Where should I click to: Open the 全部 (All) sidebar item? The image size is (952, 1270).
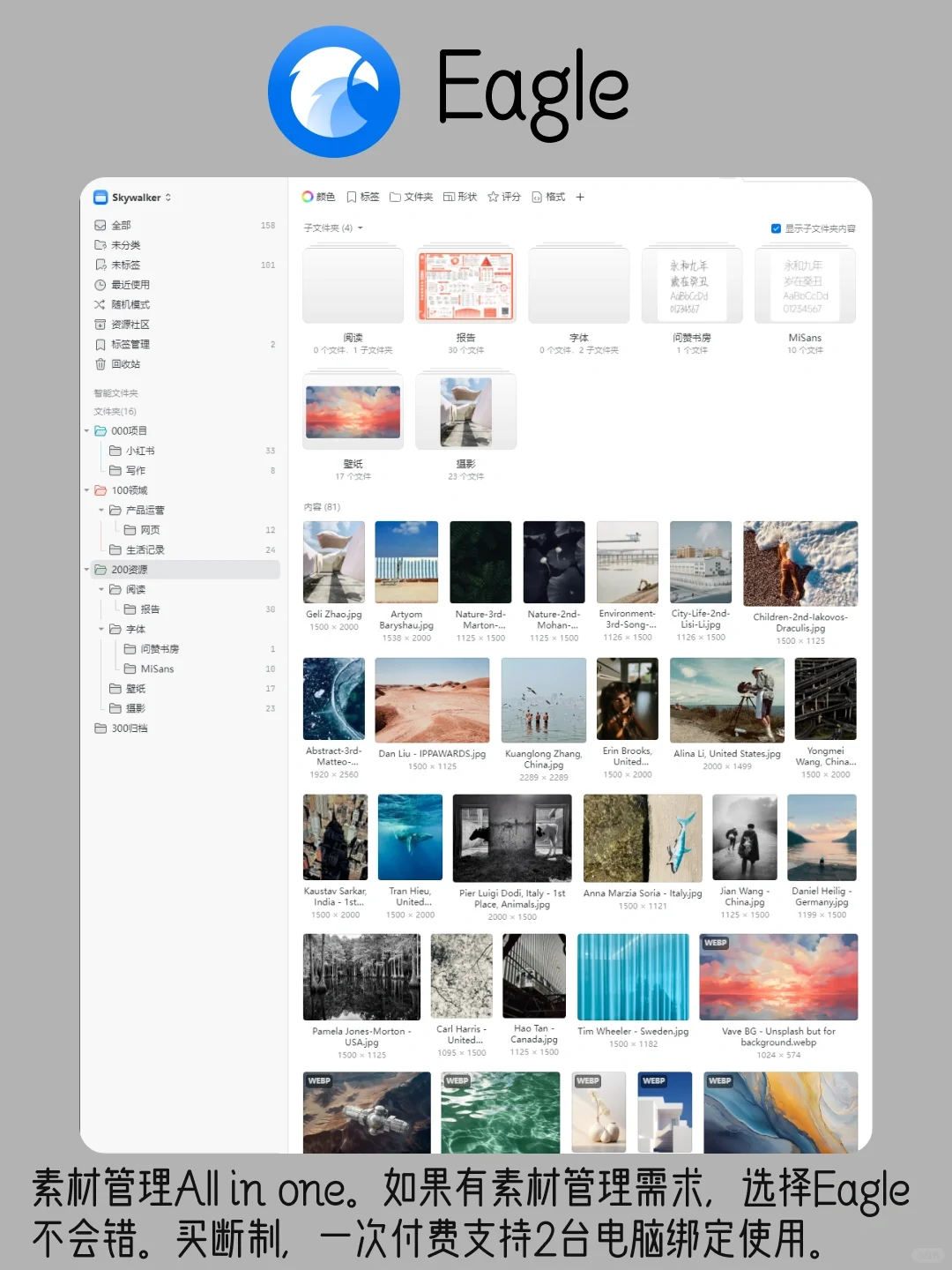183,225
